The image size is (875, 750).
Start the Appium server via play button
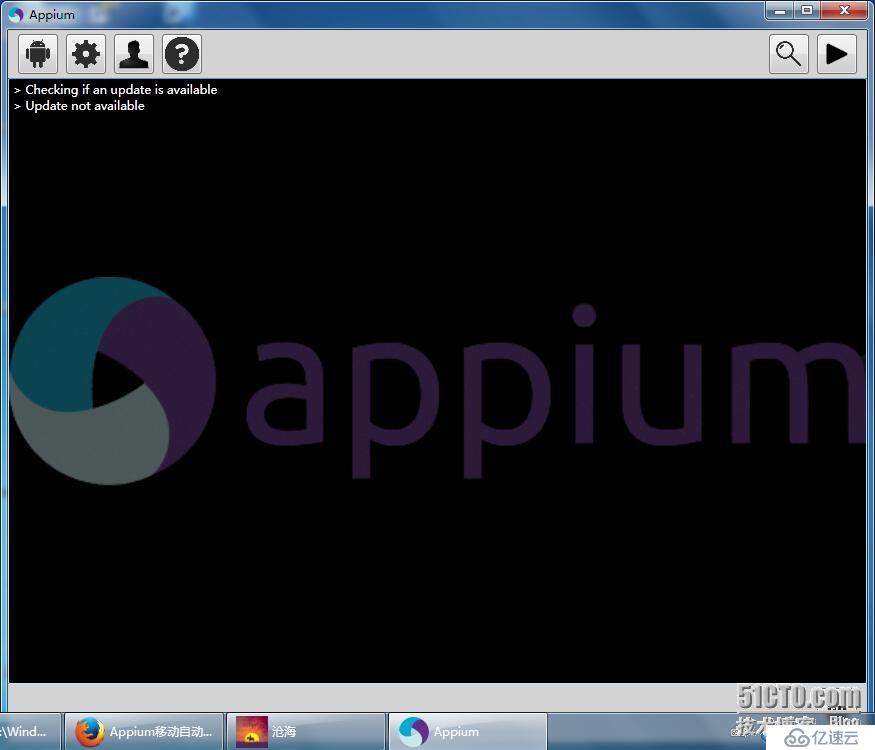click(836, 54)
